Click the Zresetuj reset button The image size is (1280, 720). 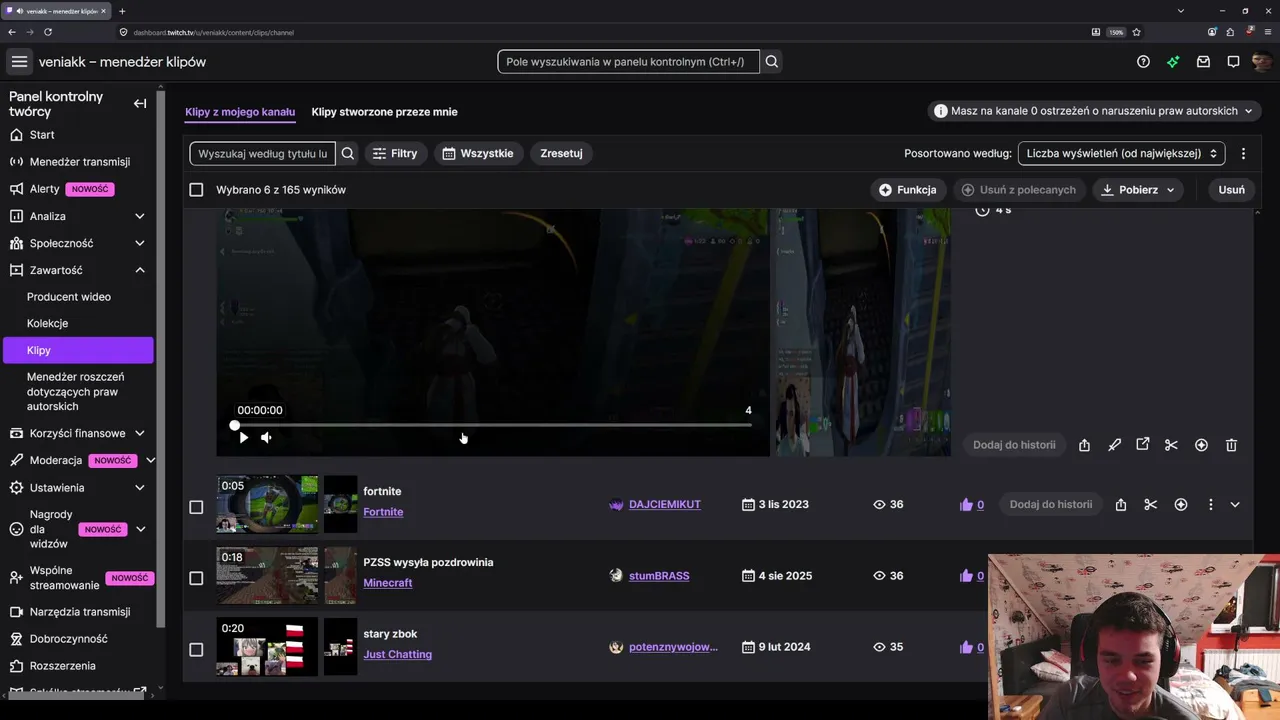coord(561,153)
